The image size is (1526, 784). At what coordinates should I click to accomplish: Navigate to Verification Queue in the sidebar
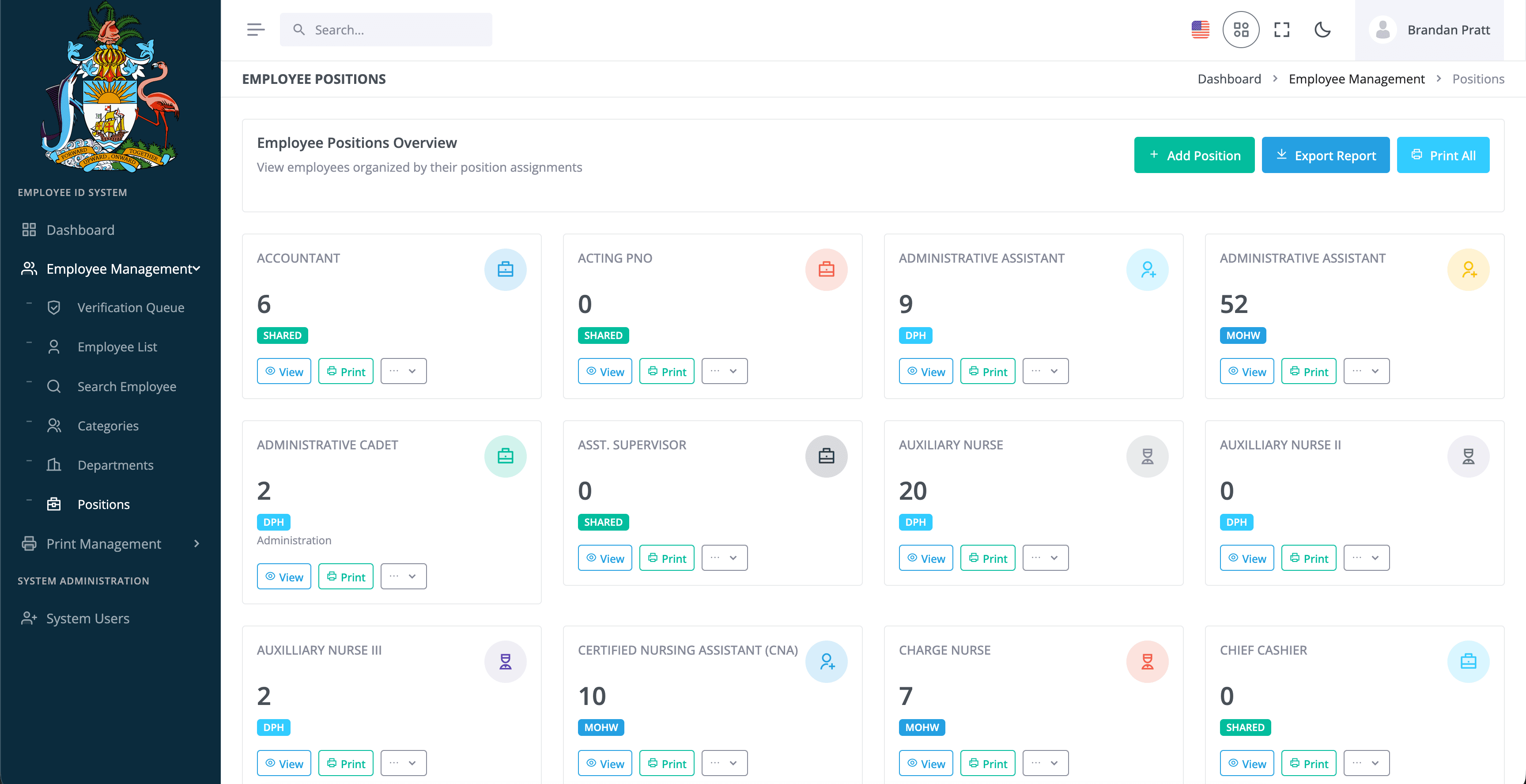[130, 307]
